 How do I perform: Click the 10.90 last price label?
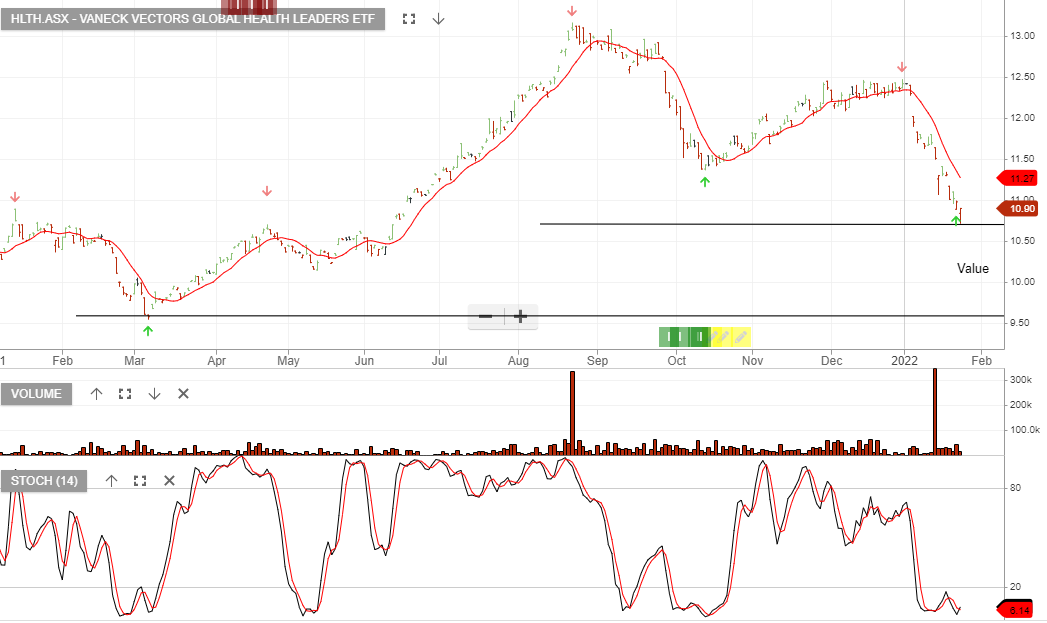[x=1018, y=208]
